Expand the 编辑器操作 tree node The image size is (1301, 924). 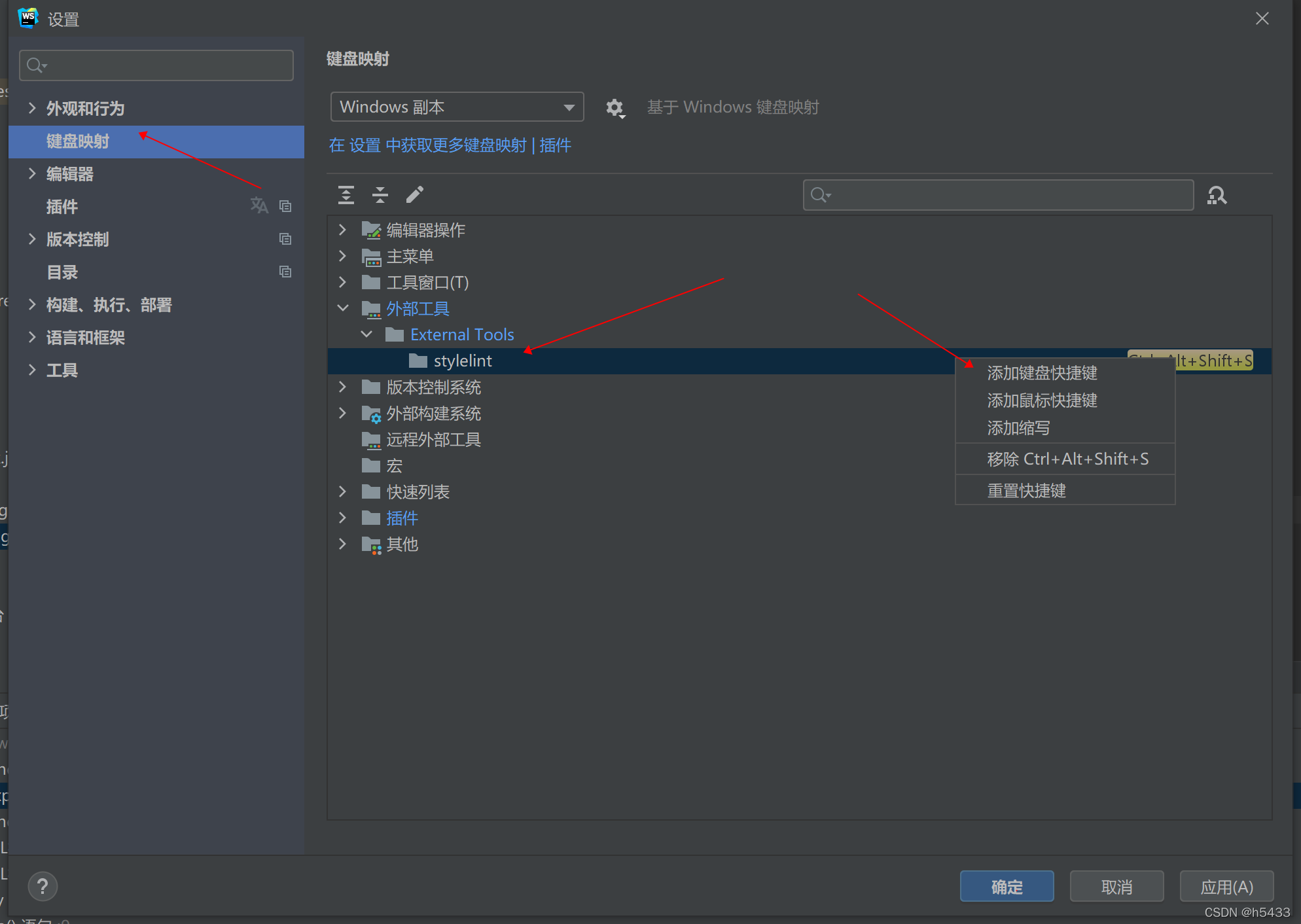tap(342, 230)
